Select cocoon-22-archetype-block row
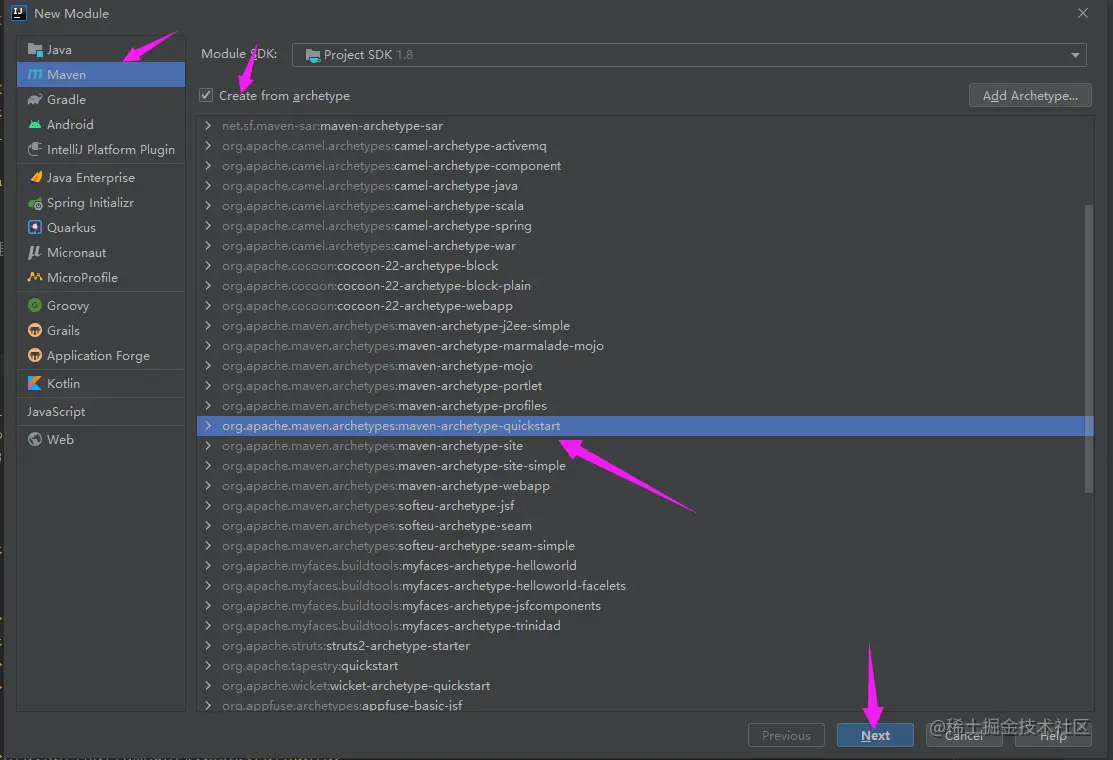Image resolution: width=1113 pixels, height=760 pixels. click(x=645, y=265)
